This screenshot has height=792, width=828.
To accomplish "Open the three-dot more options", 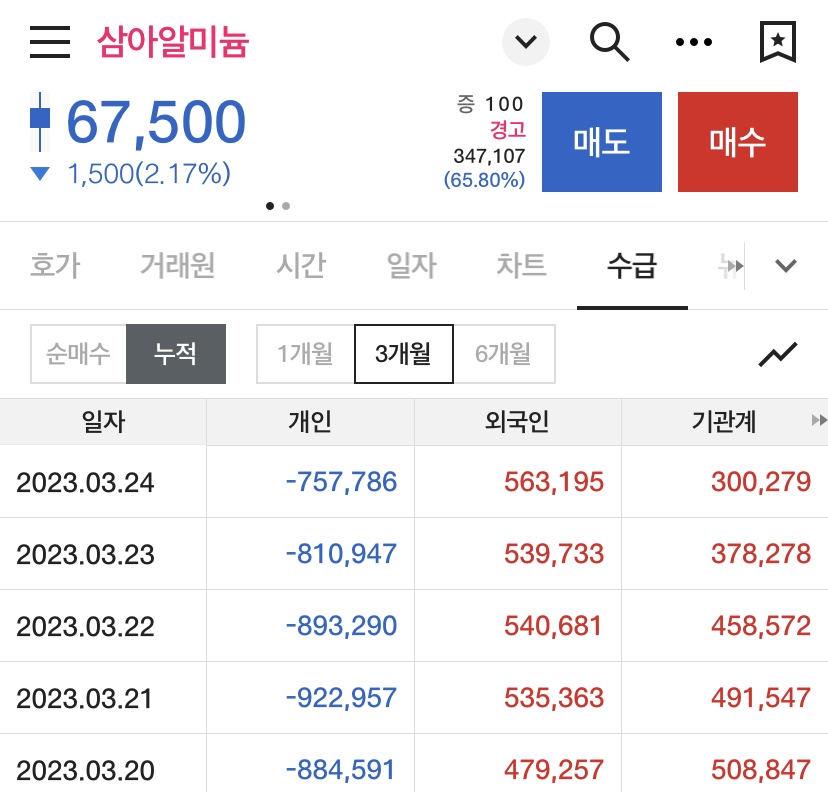I will pyautogui.click(x=694, y=42).
